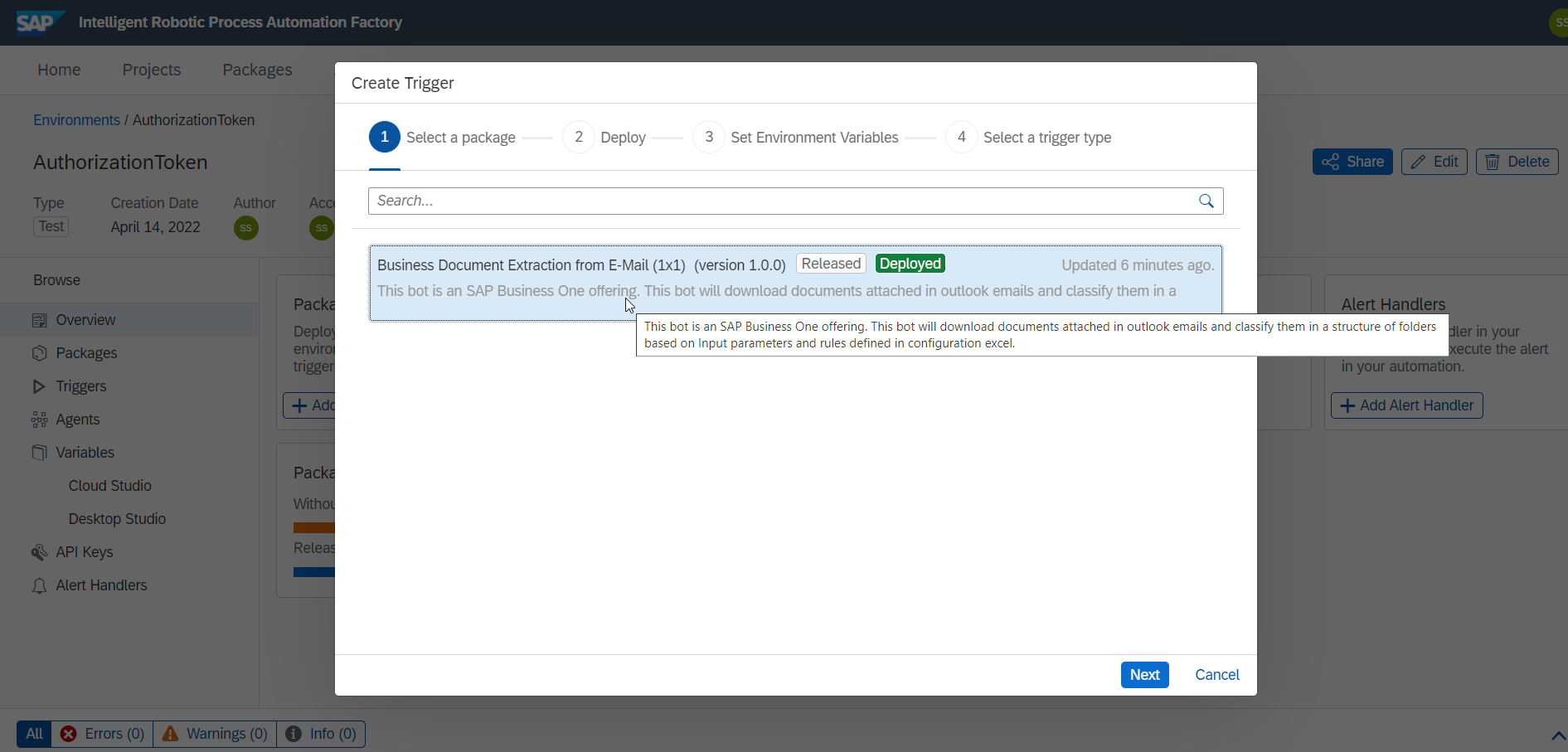Click the Share button

click(1352, 162)
